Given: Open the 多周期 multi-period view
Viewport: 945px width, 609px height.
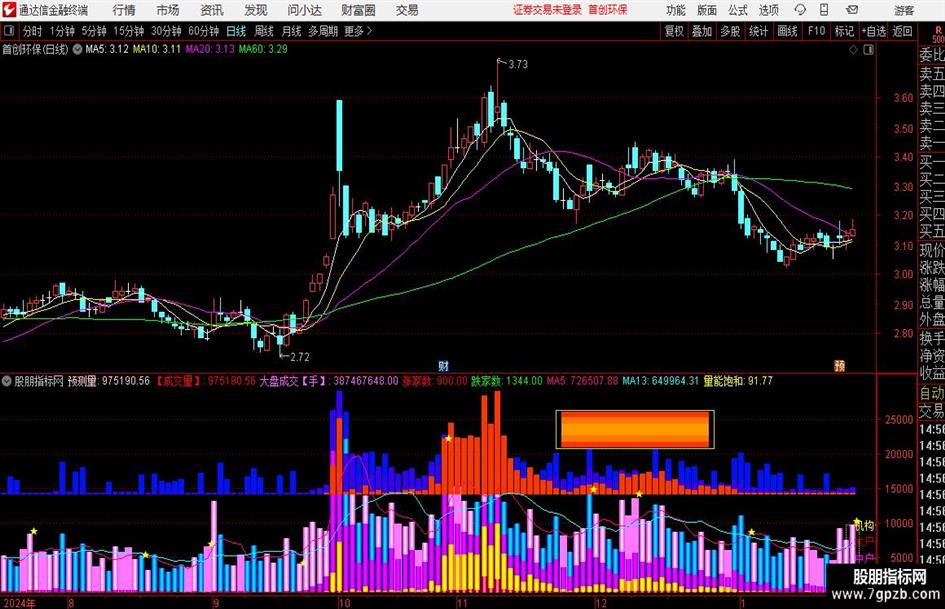Looking at the screenshot, I should click(322, 31).
